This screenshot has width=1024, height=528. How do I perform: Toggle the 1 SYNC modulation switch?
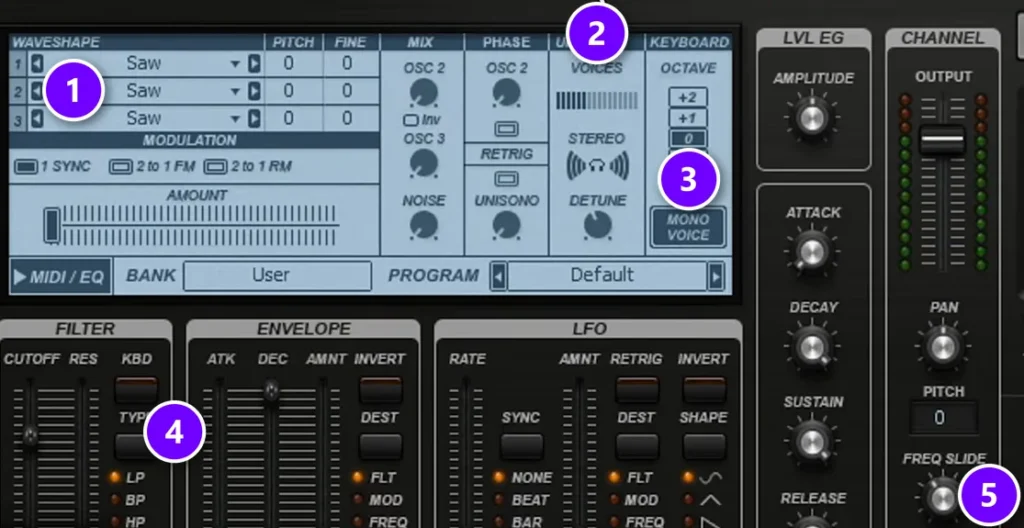(x=26, y=167)
